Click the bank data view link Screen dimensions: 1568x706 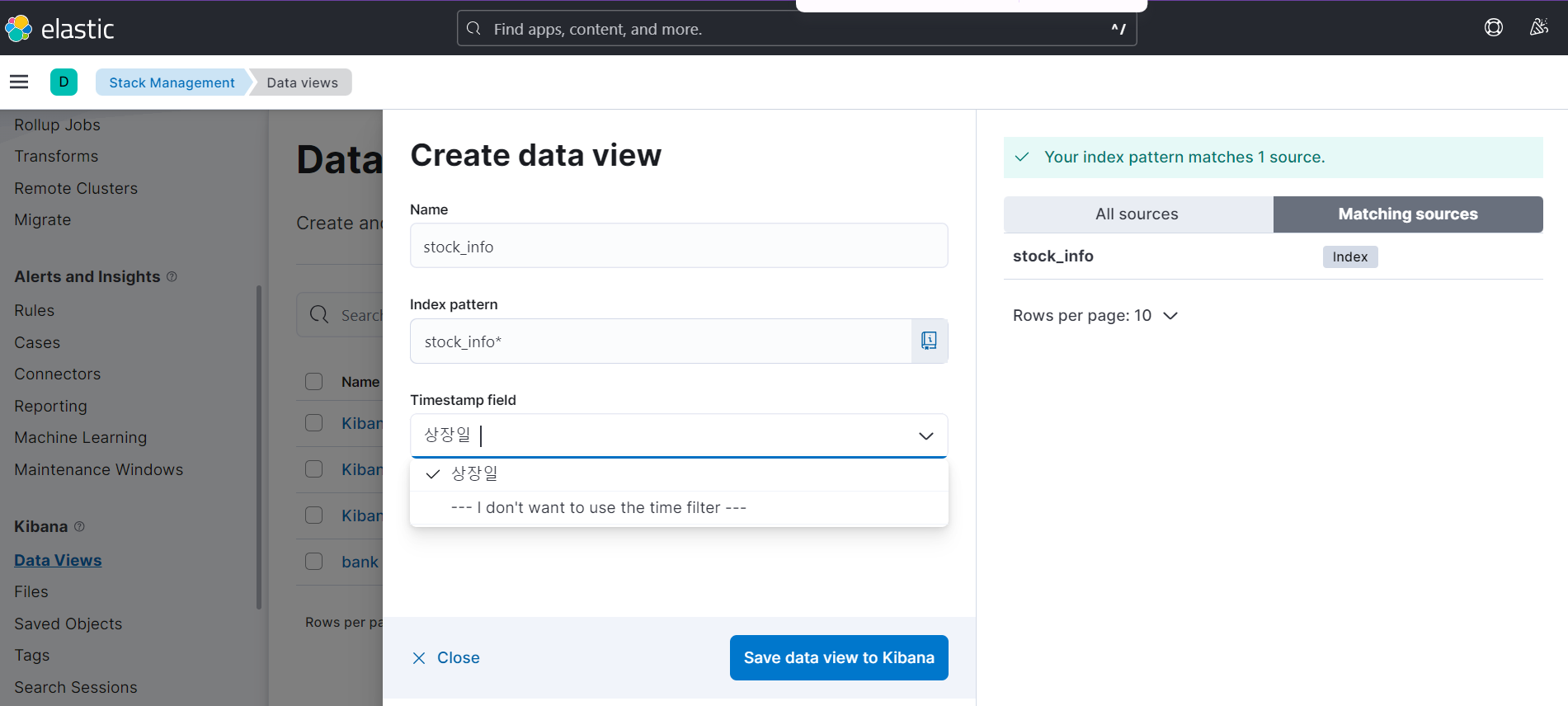pos(360,562)
